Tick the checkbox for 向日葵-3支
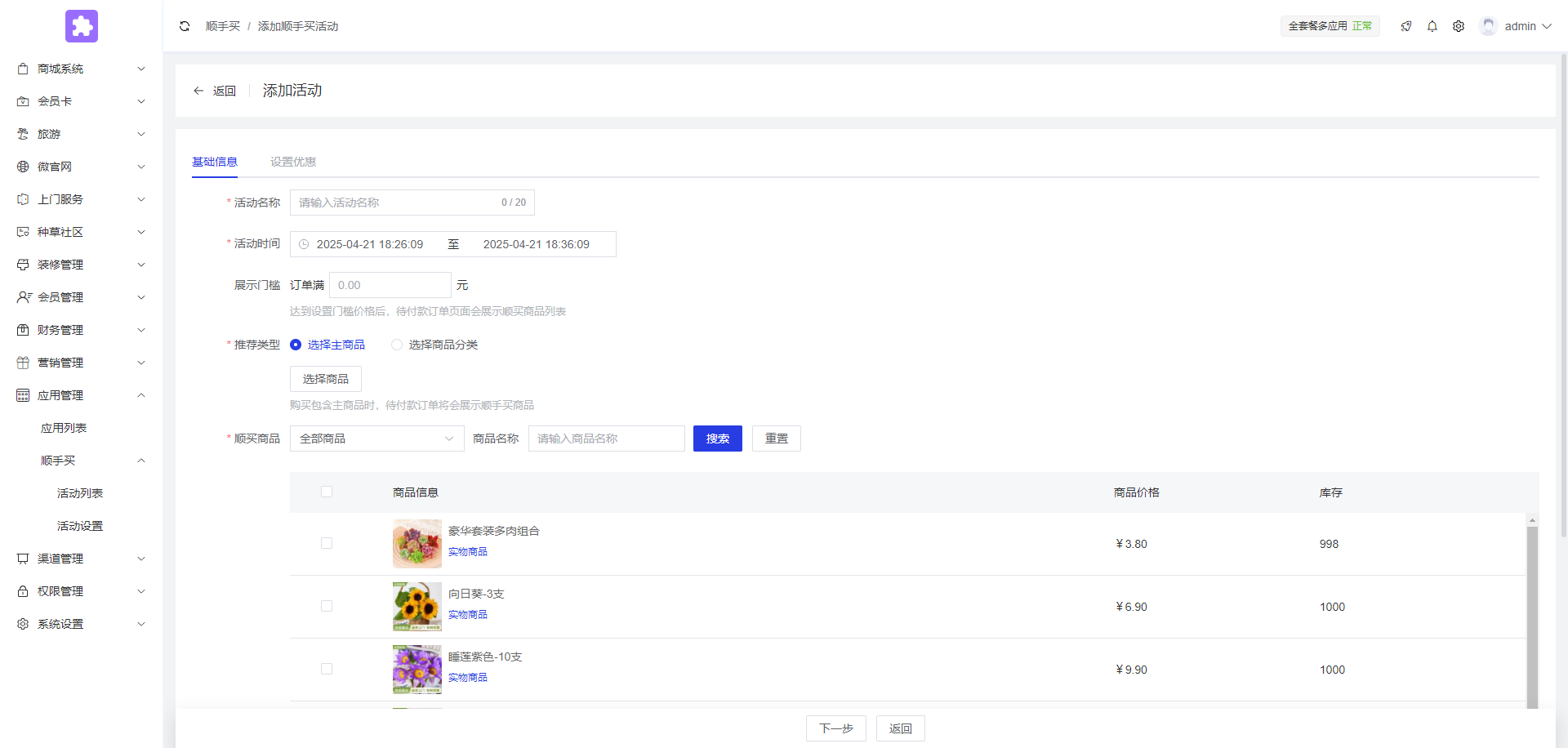 [327, 606]
